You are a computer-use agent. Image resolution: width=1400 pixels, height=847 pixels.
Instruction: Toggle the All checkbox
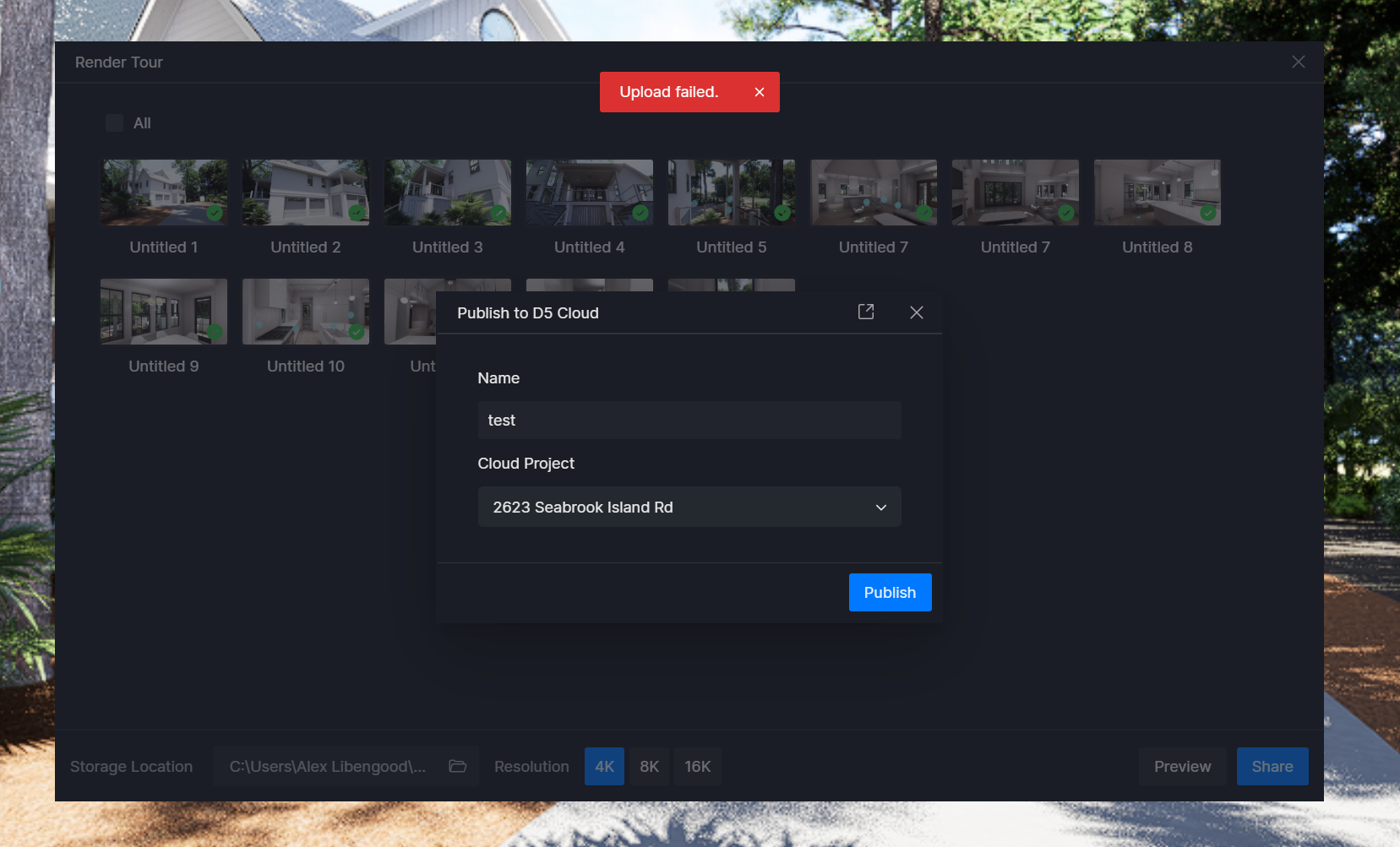(115, 123)
